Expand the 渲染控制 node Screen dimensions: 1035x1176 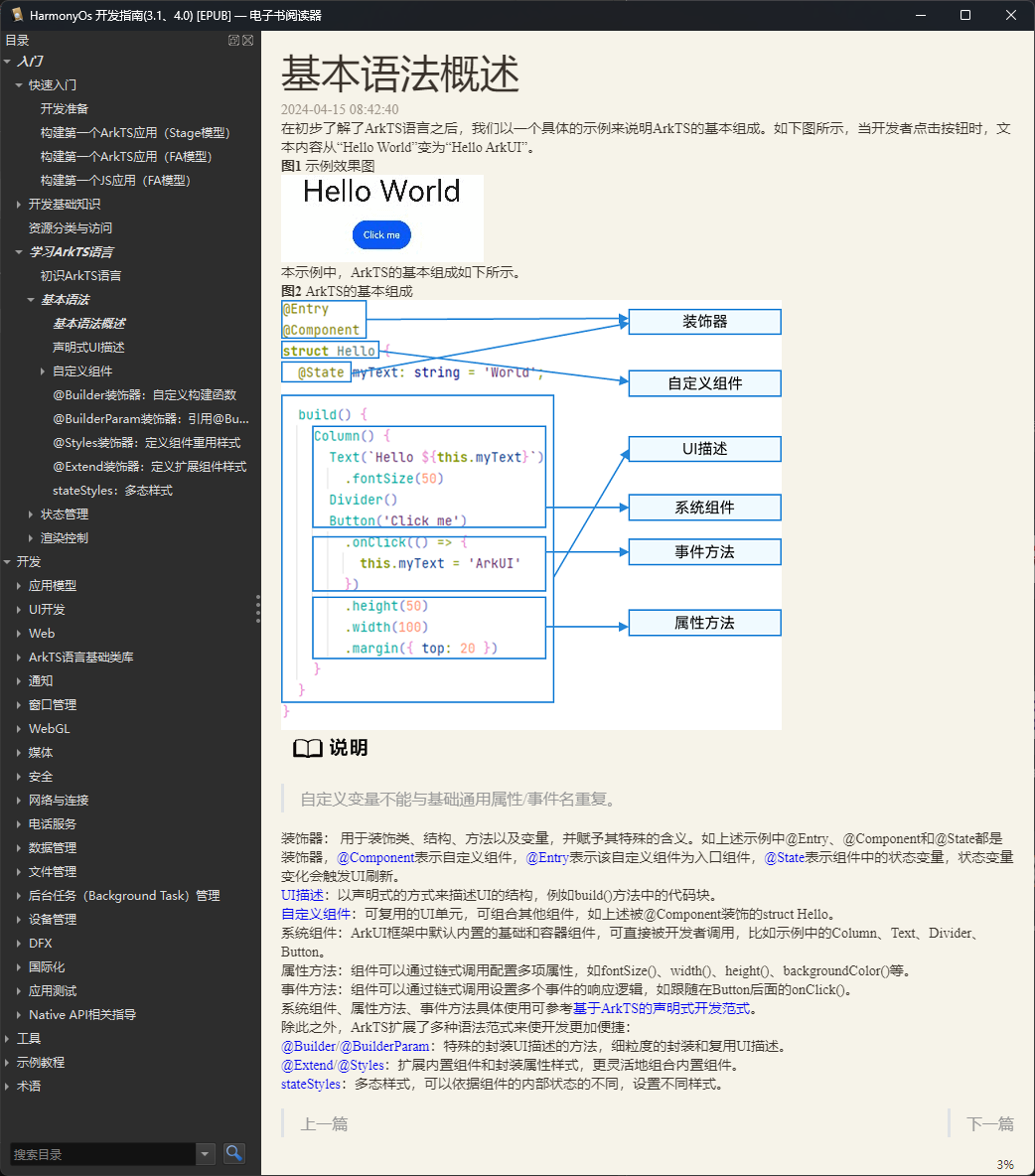(x=31, y=537)
